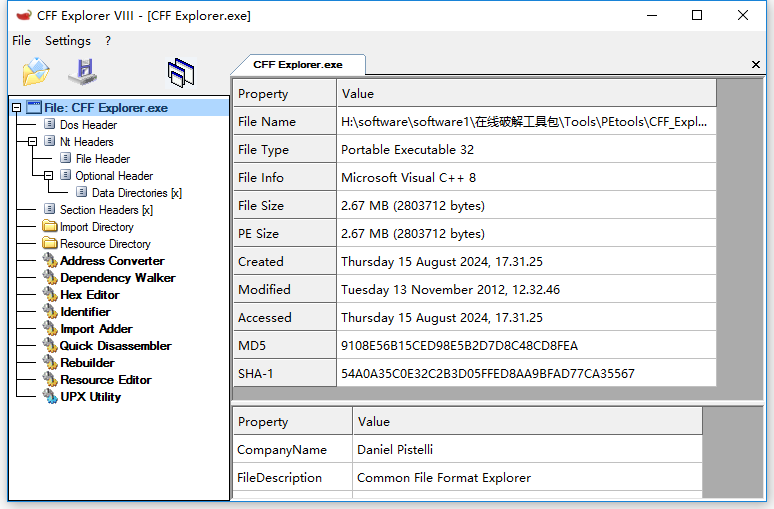Click the Resource Directory folder icon

pyautogui.click(x=50, y=243)
